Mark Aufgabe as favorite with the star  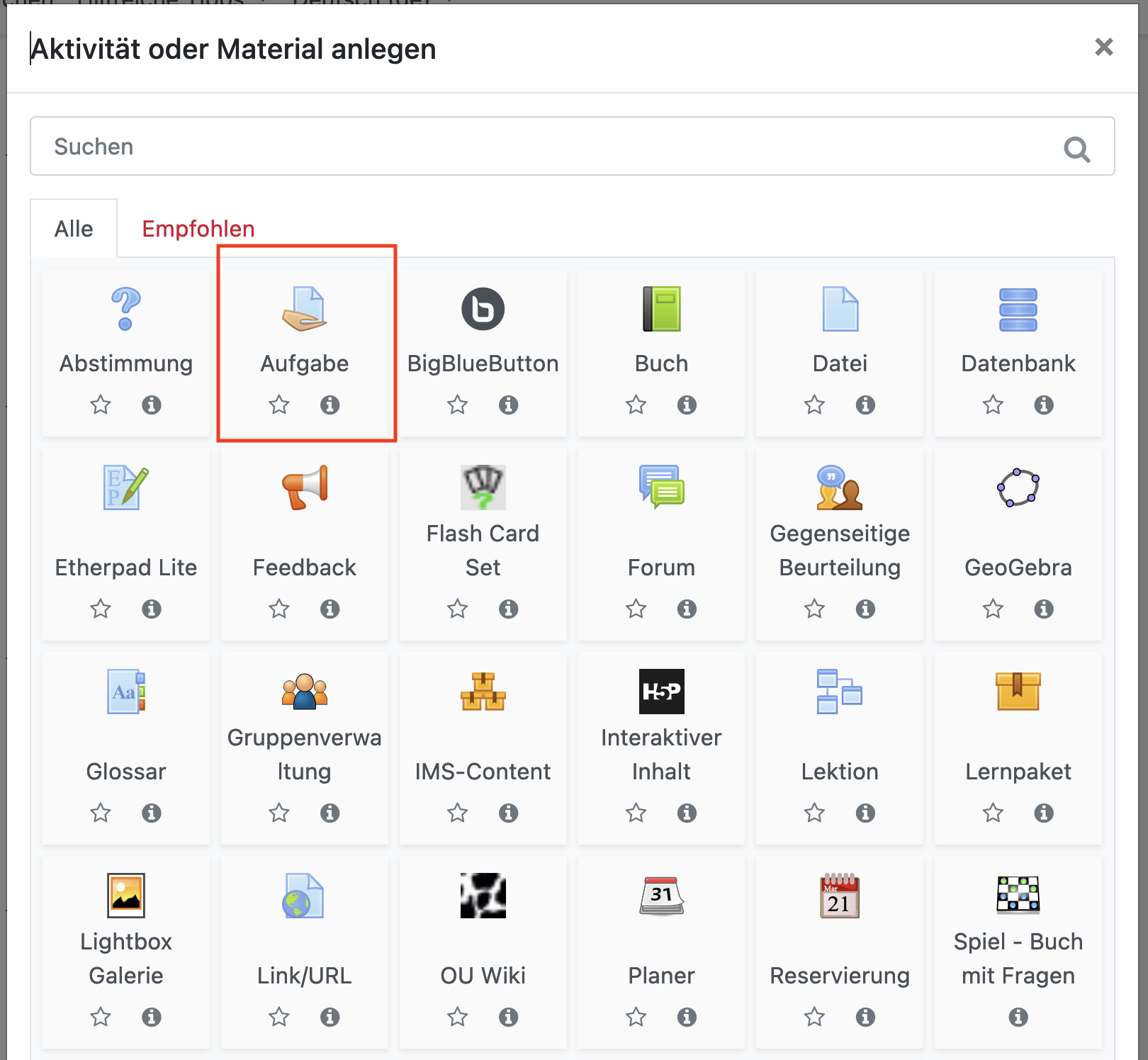[279, 405]
